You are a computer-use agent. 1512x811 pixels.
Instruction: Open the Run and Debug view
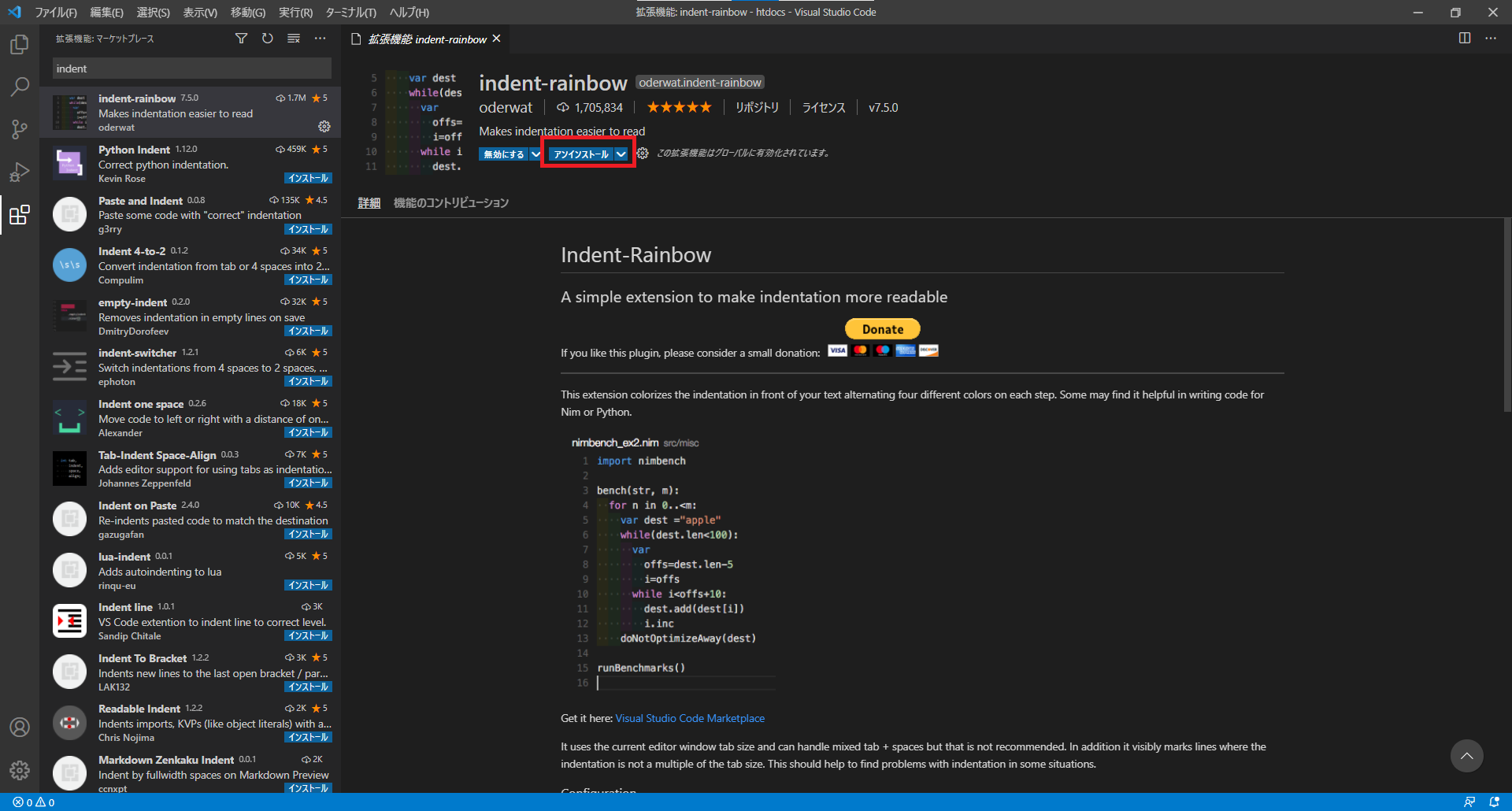tap(19, 172)
